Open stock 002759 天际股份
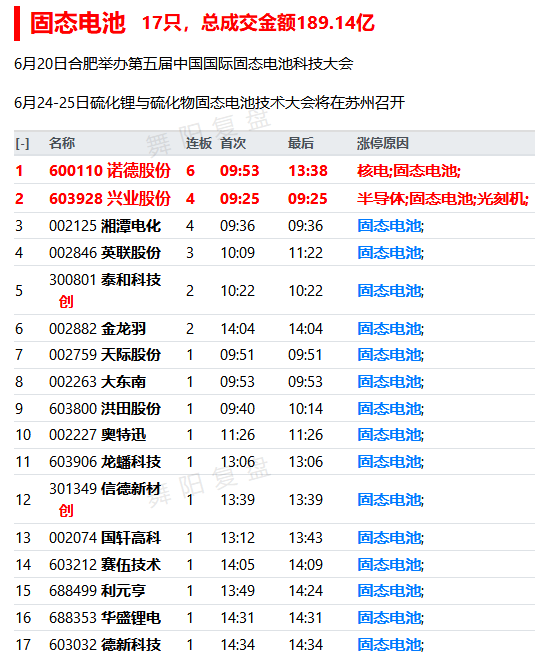The image size is (535, 662). click(105, 355)
